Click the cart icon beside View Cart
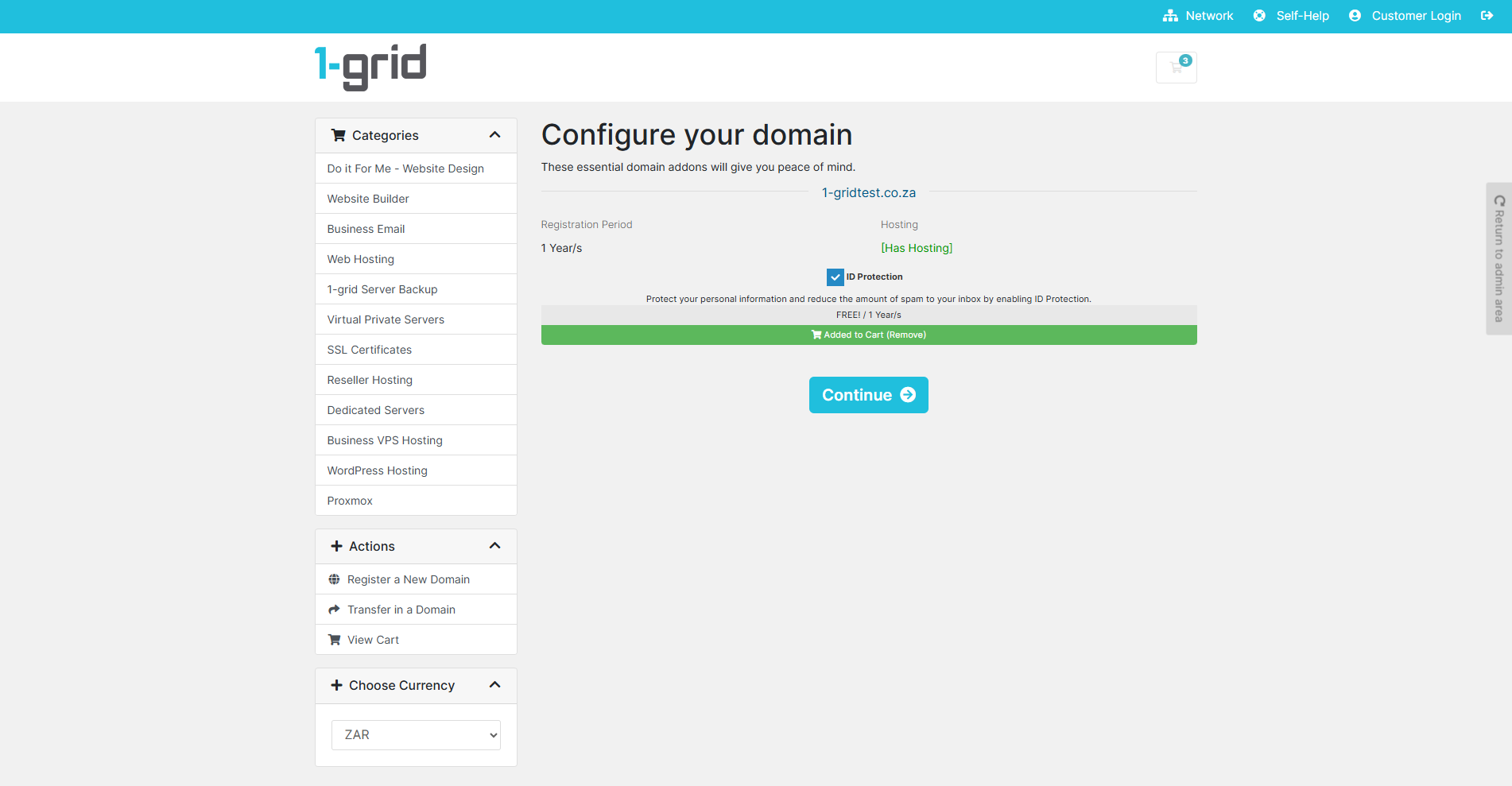This screenshot has width=1512, height=786. tap(334, 640)
